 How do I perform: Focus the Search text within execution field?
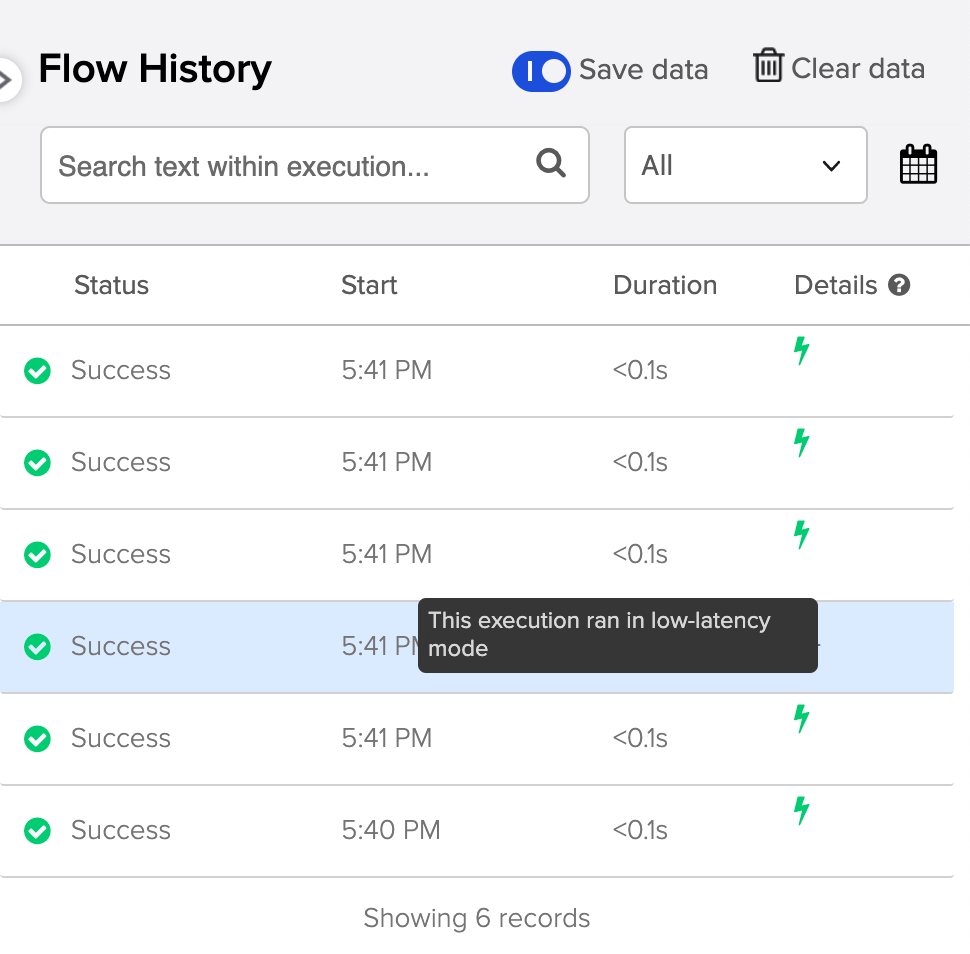click(290, 165)
